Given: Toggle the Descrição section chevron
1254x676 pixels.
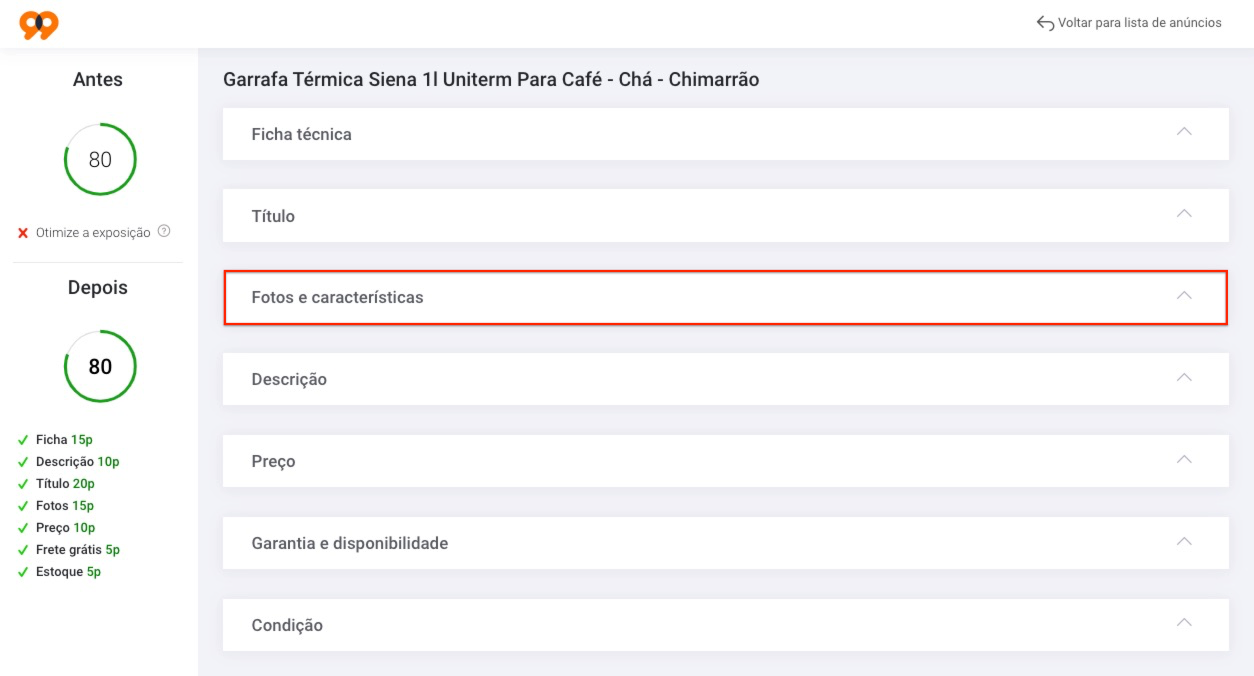Looking at the screenshot, I should (1184, 378).
